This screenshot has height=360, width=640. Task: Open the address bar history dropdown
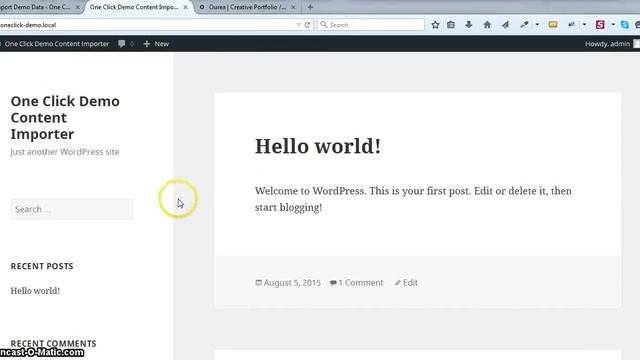(x=298, y=25)
